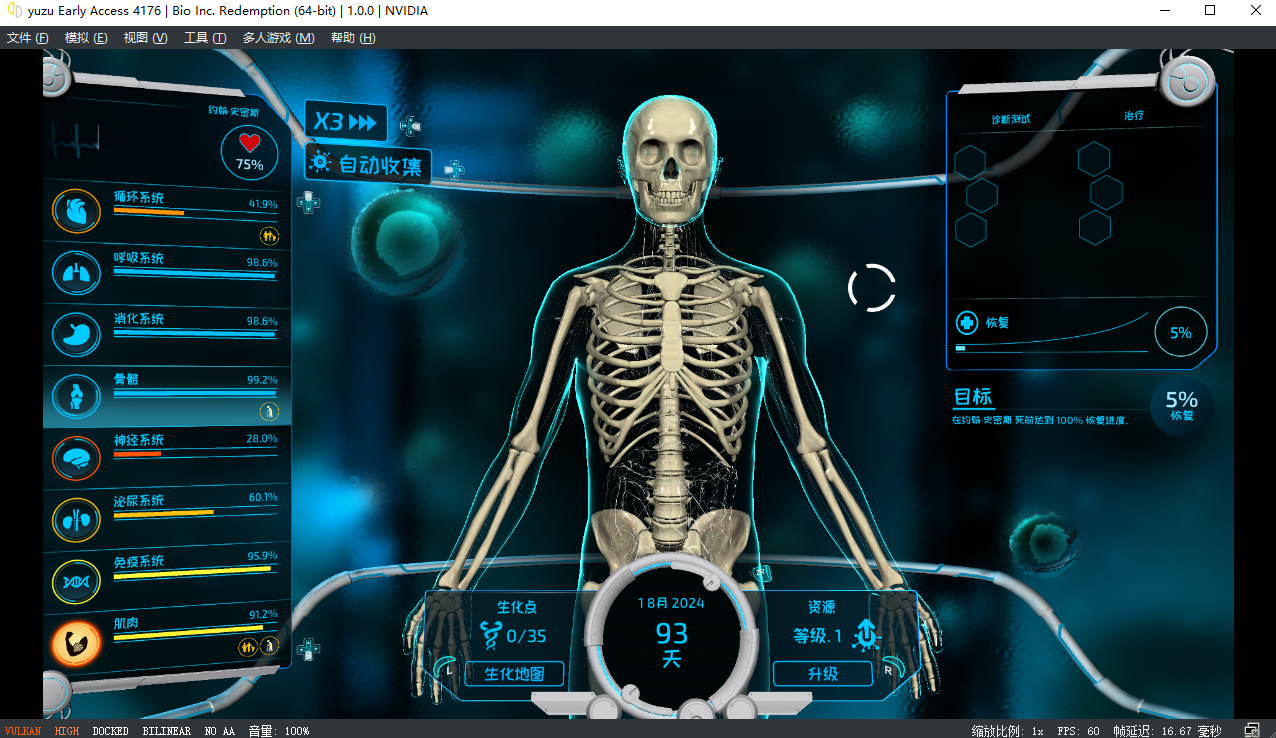Click the recovery medical cross icon
The height and width of the screenshot is (738, 1276).
[x=967, y=323]
